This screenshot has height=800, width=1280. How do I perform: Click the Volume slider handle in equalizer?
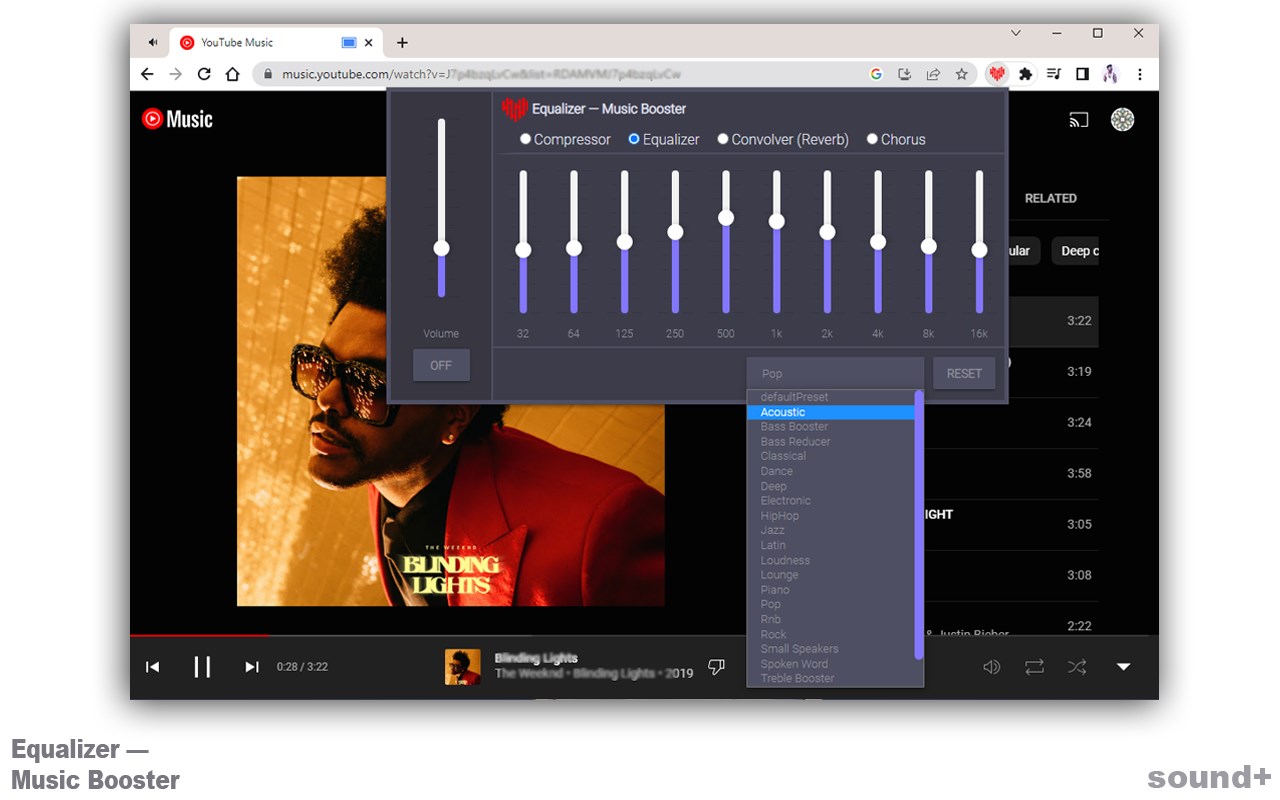pyautogui.click(x=441, y=248)
